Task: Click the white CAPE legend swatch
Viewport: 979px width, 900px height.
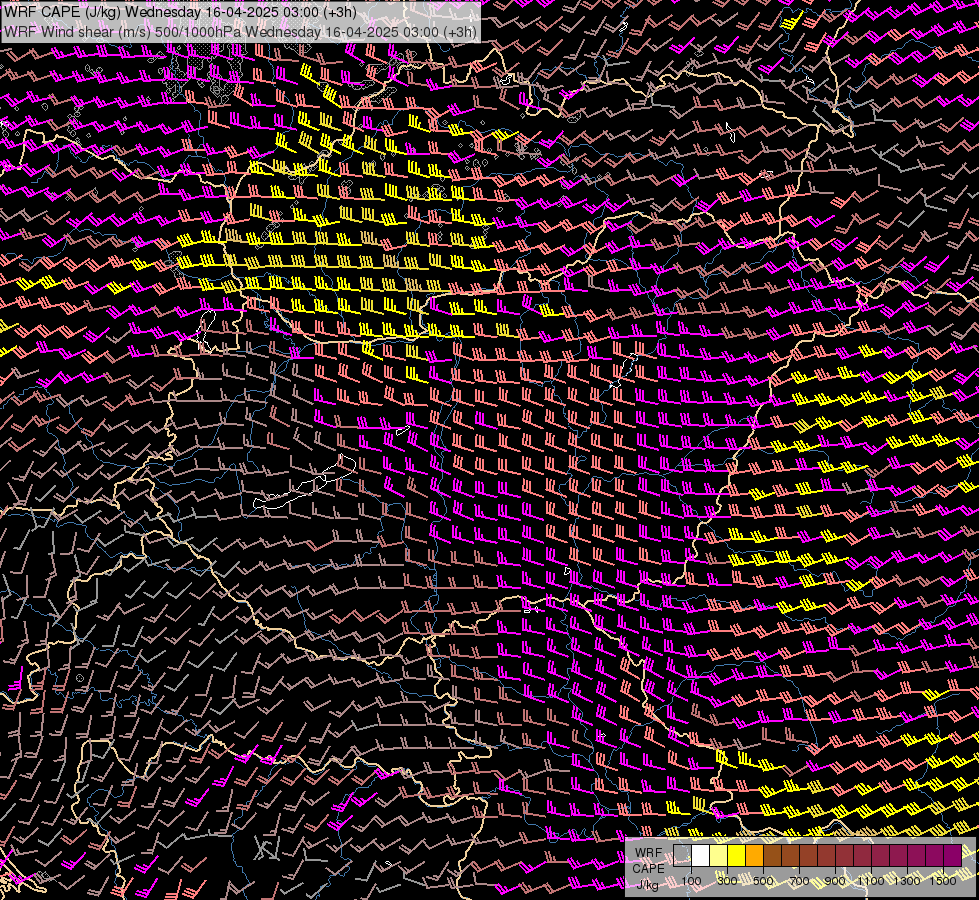Action: click(701, 855)
